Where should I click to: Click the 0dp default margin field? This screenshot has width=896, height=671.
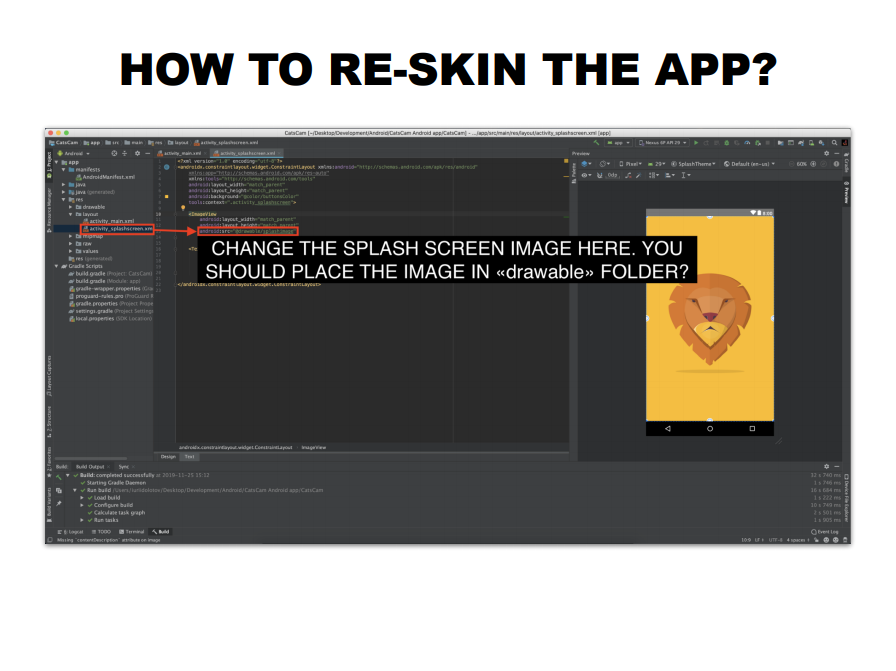click(613, 175)
